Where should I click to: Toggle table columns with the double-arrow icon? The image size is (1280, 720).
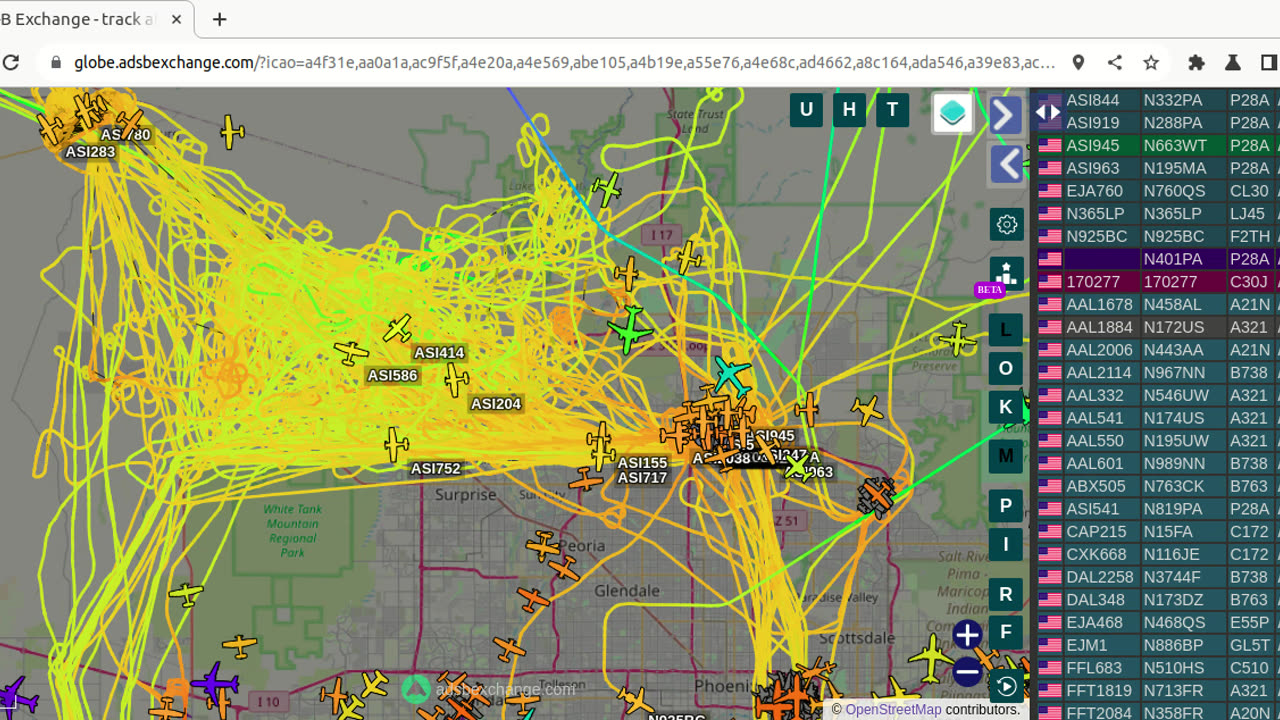[1047, 111]
